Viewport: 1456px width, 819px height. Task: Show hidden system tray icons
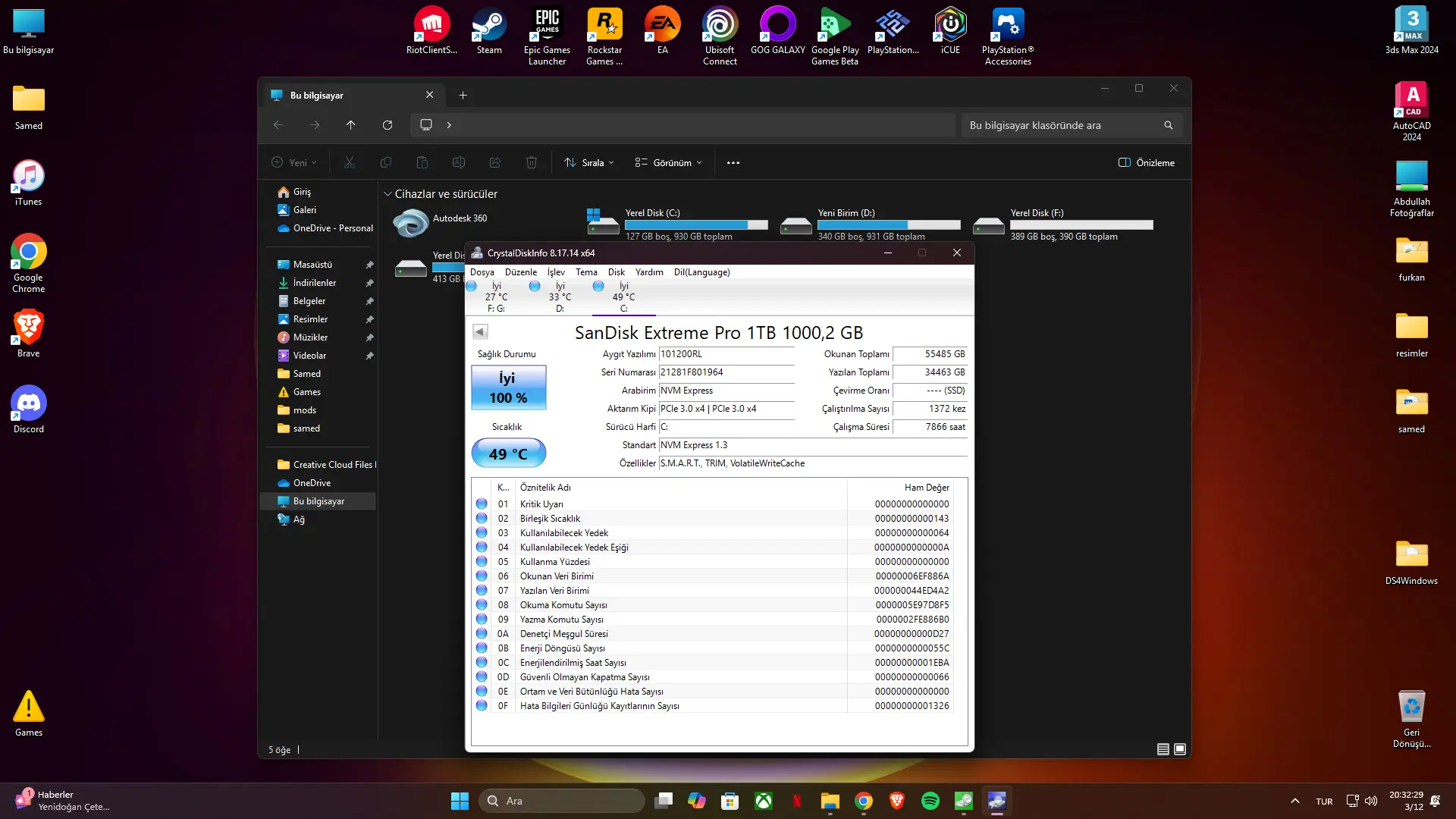pyautogui.click(x=1295, y=801)
